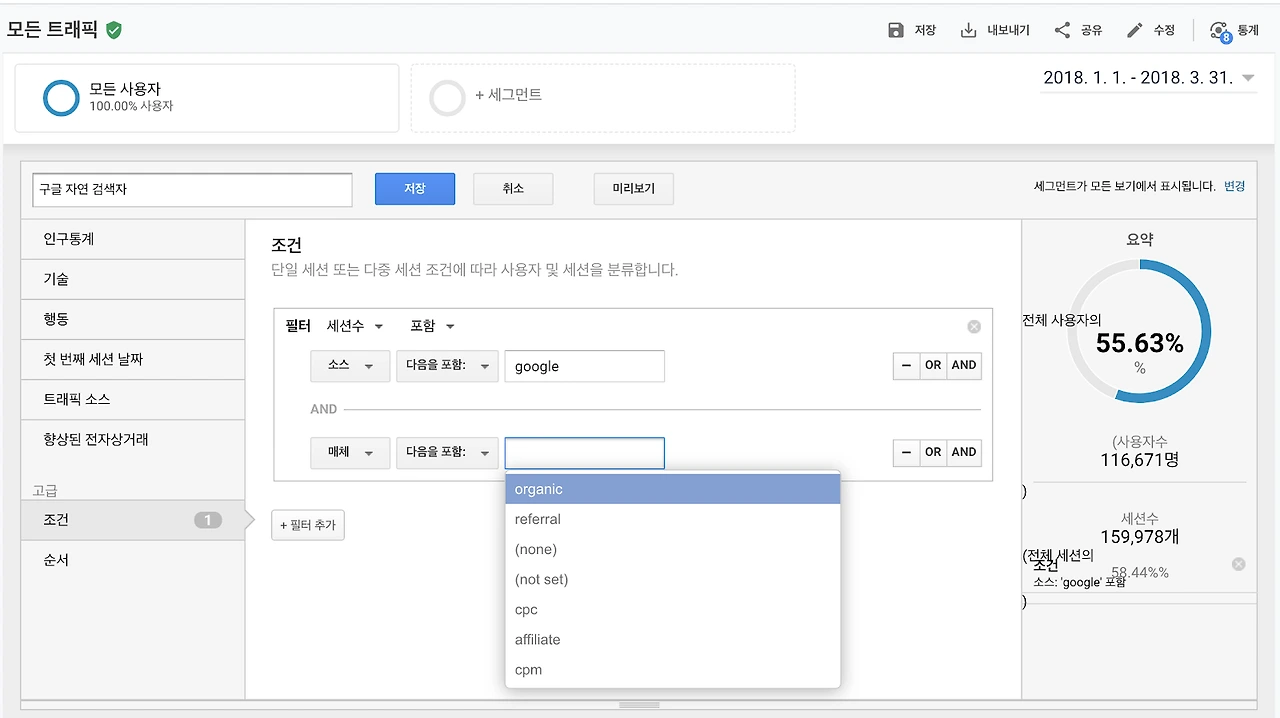Pick cpm from the suggestion list

[673, 669]
